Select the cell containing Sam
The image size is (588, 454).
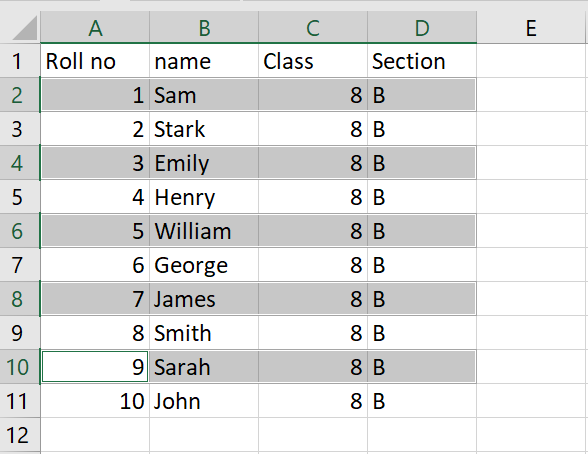point(204,95)
